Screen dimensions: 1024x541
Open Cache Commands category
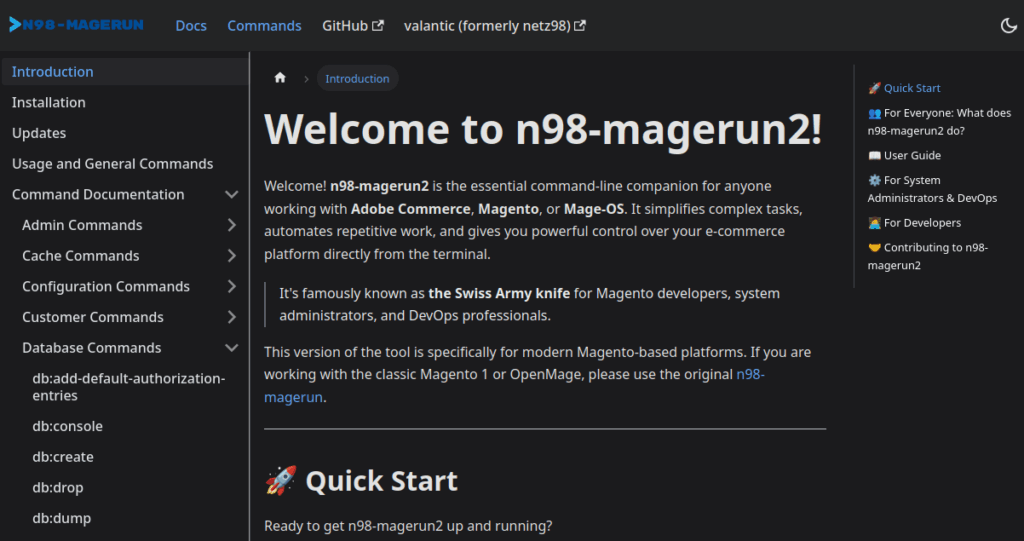tap(81, 256)
